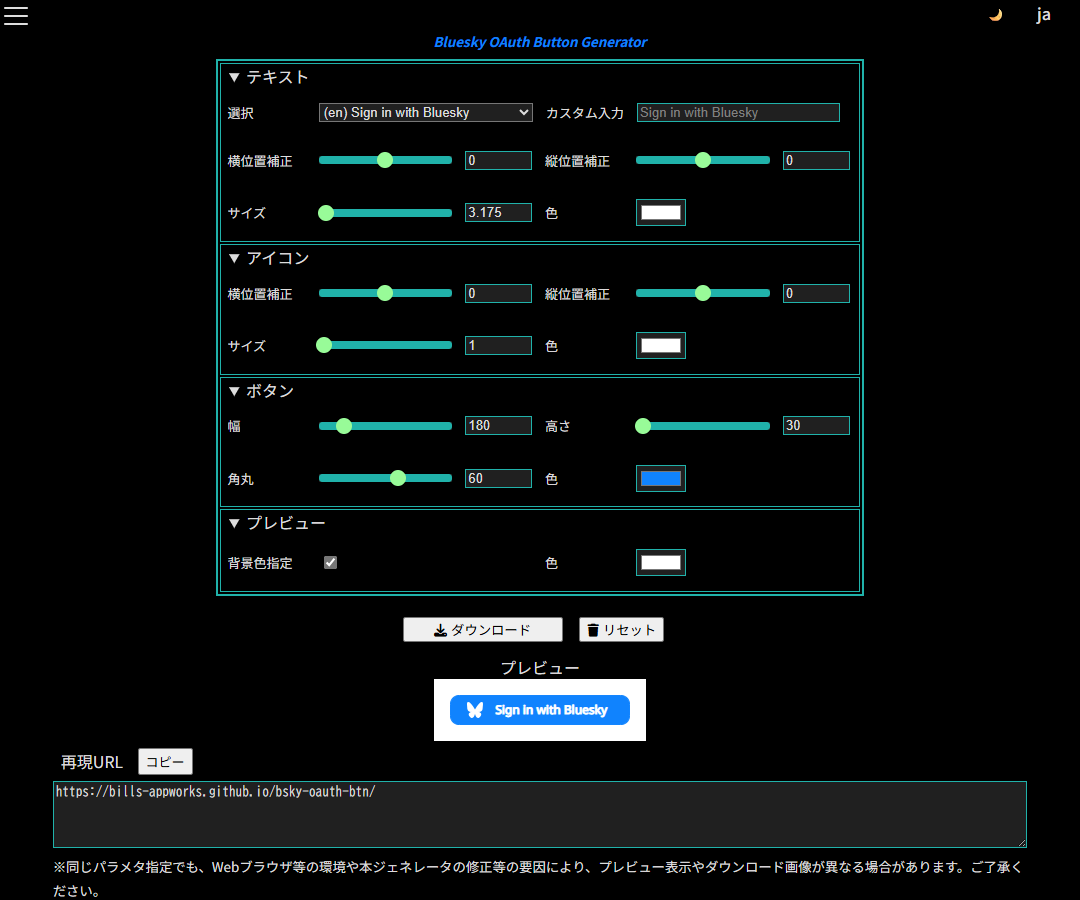Image resolution: width=1080 pixels, height=900 pixels.
Task: Click the download button with arrow icon
Action: point(483,629)
